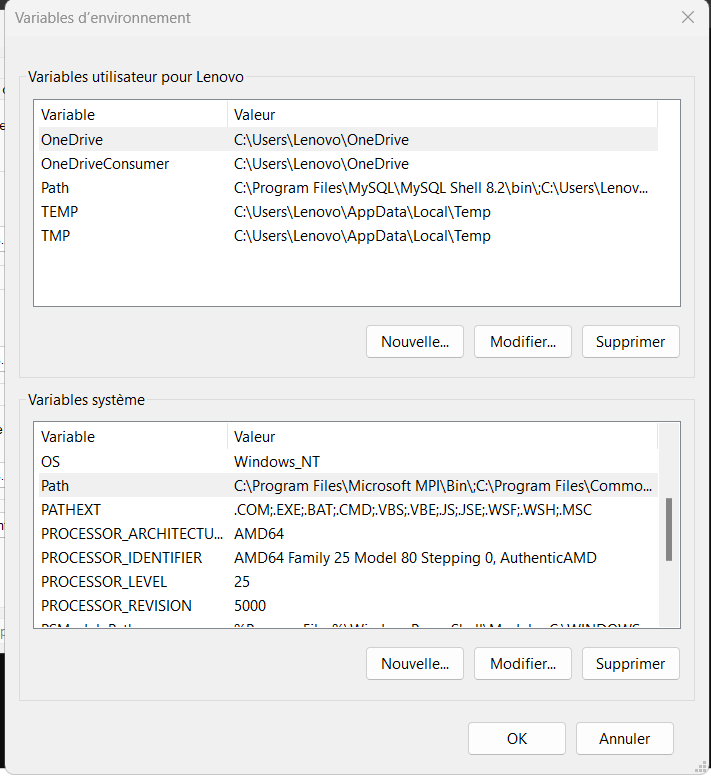The width and height of the screenshot is (711, 777).
Task: Select the user Path variable with MySQL Shell
Action: [55, 188]
